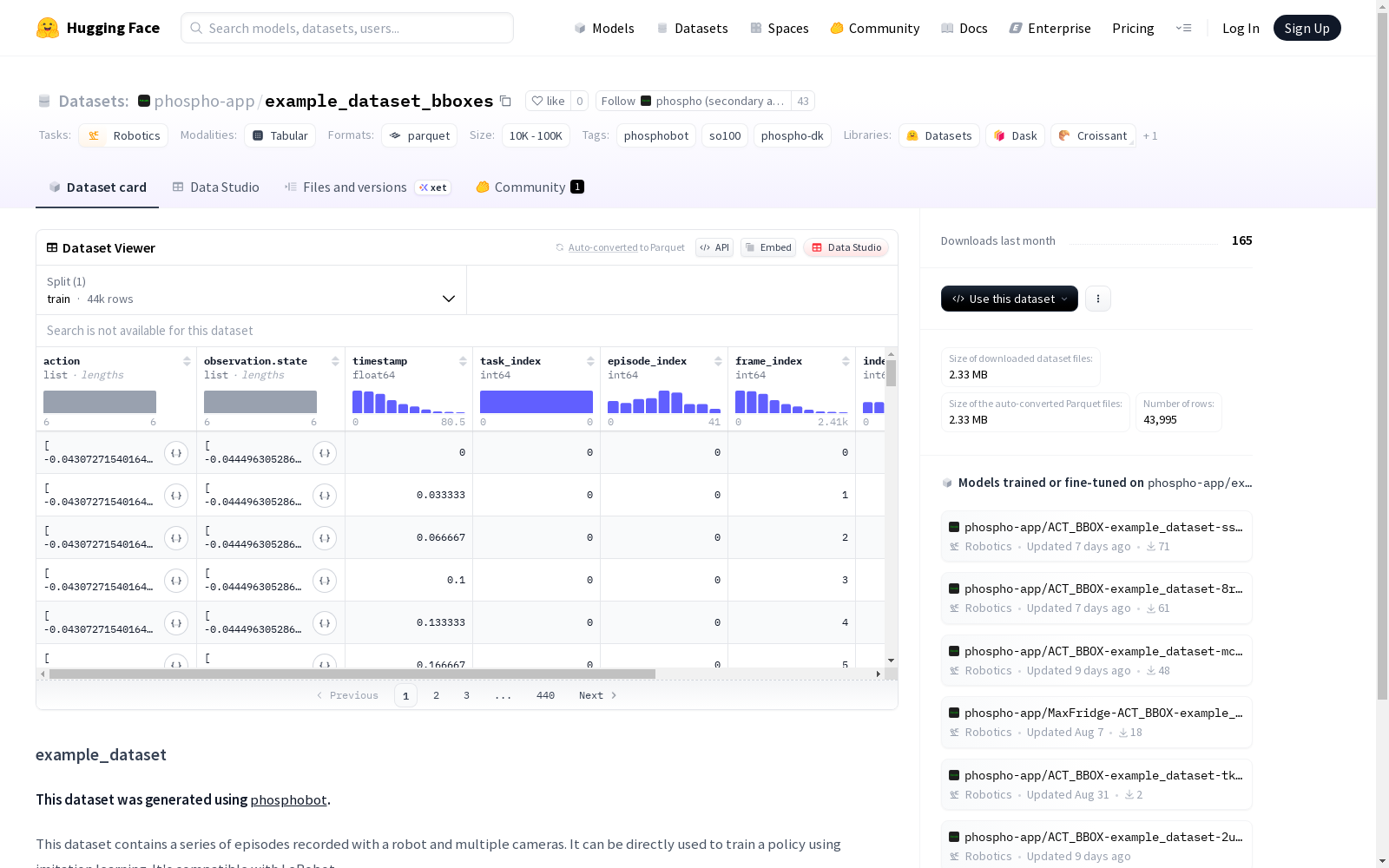Jump to page 440 of the dataset
Image resolution: width=1389 pixels, height=868 pixels.
pos(545,695)
